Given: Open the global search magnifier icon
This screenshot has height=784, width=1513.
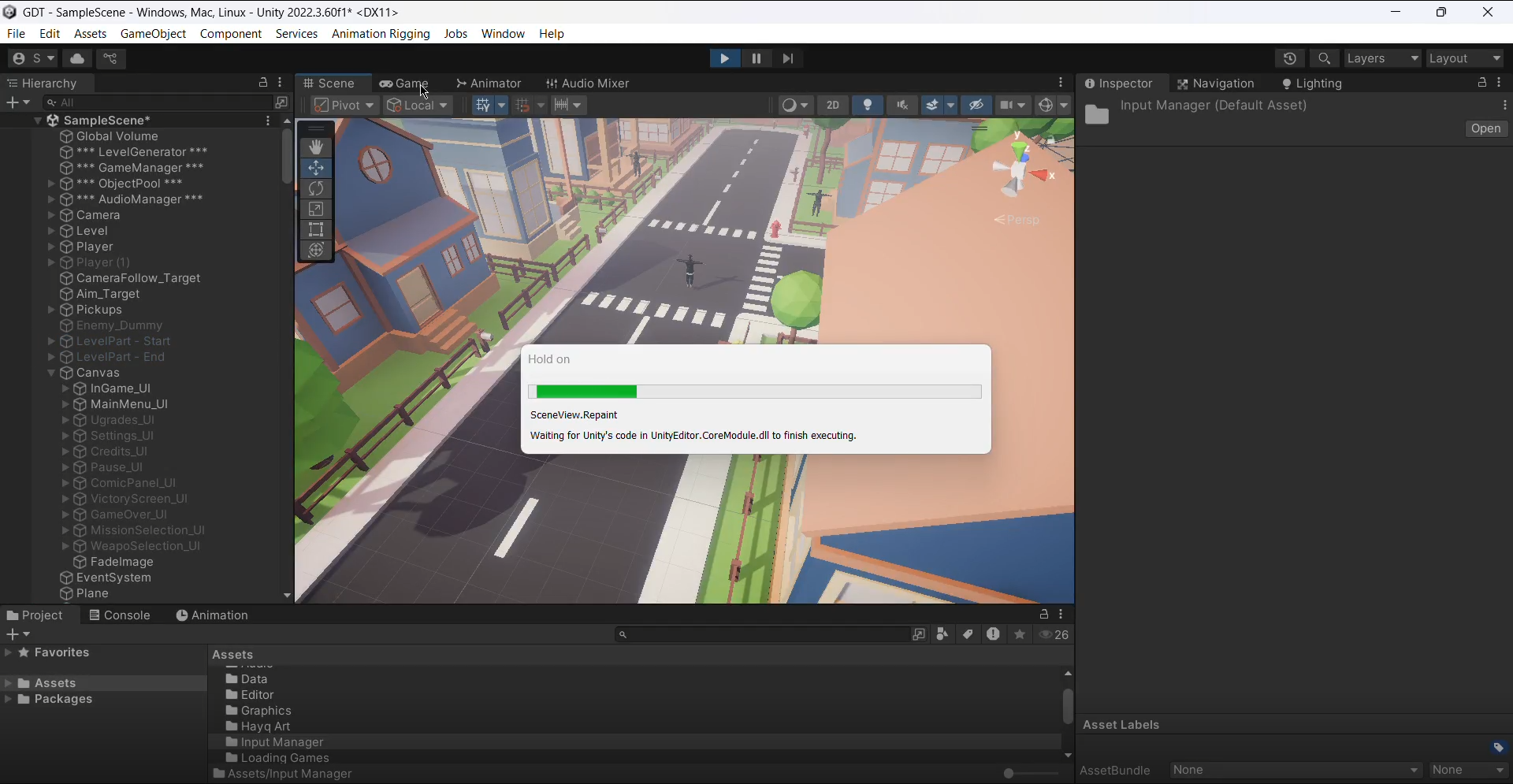Looking at the screenshot, I should (x=1325, y=58).
